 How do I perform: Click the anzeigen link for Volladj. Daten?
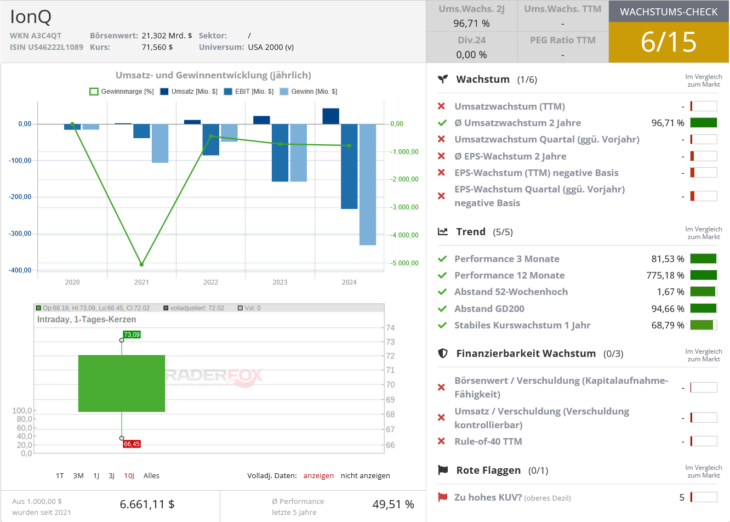pyautogui.click(x=318, y=475)
